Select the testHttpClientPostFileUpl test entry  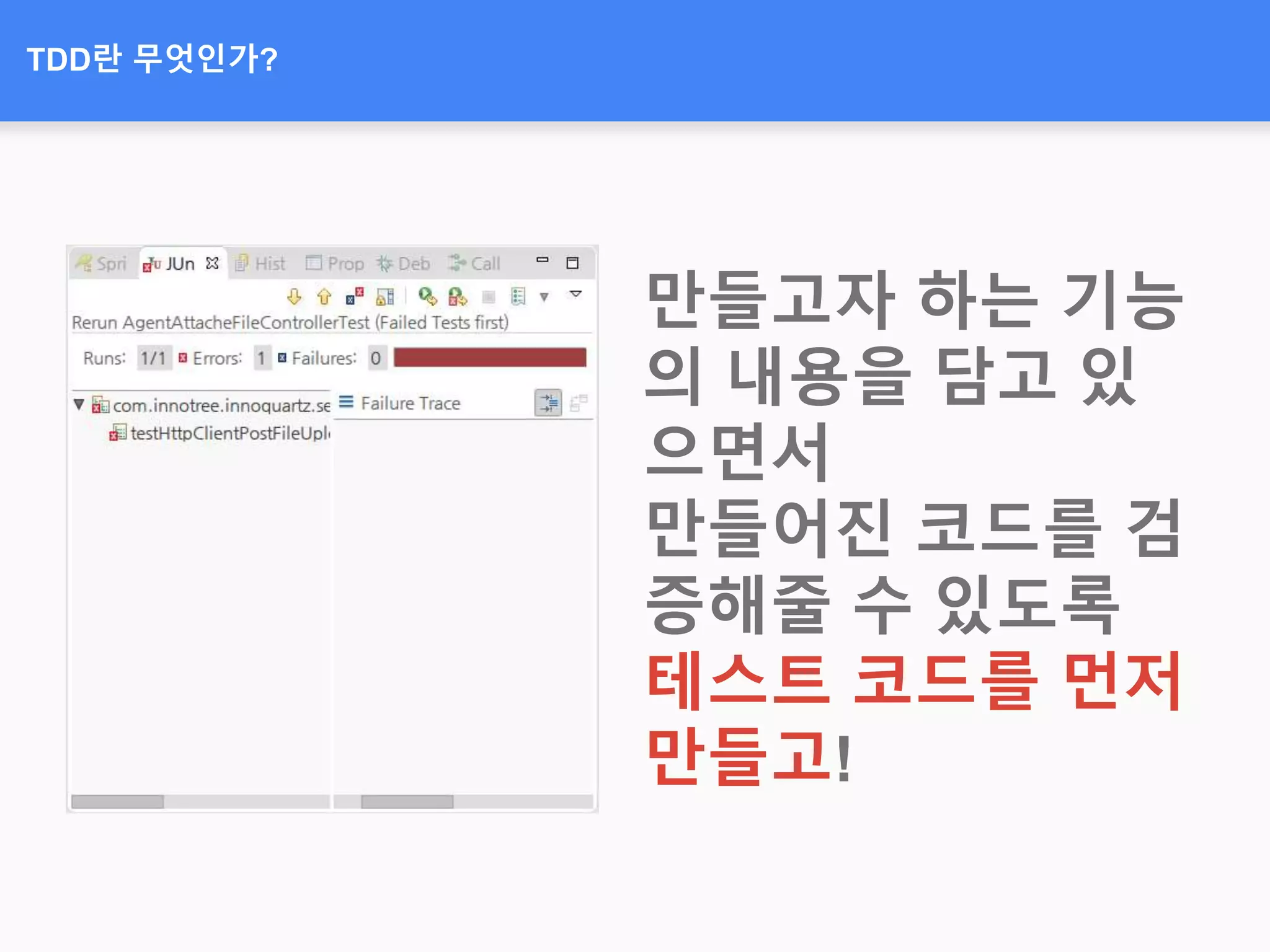(x=220, y=433)
